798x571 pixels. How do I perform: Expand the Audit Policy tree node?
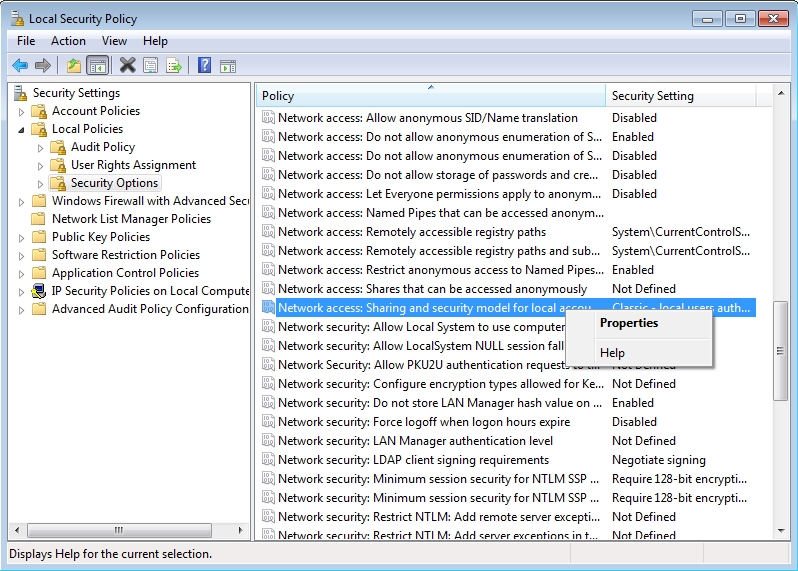point(41,147)
